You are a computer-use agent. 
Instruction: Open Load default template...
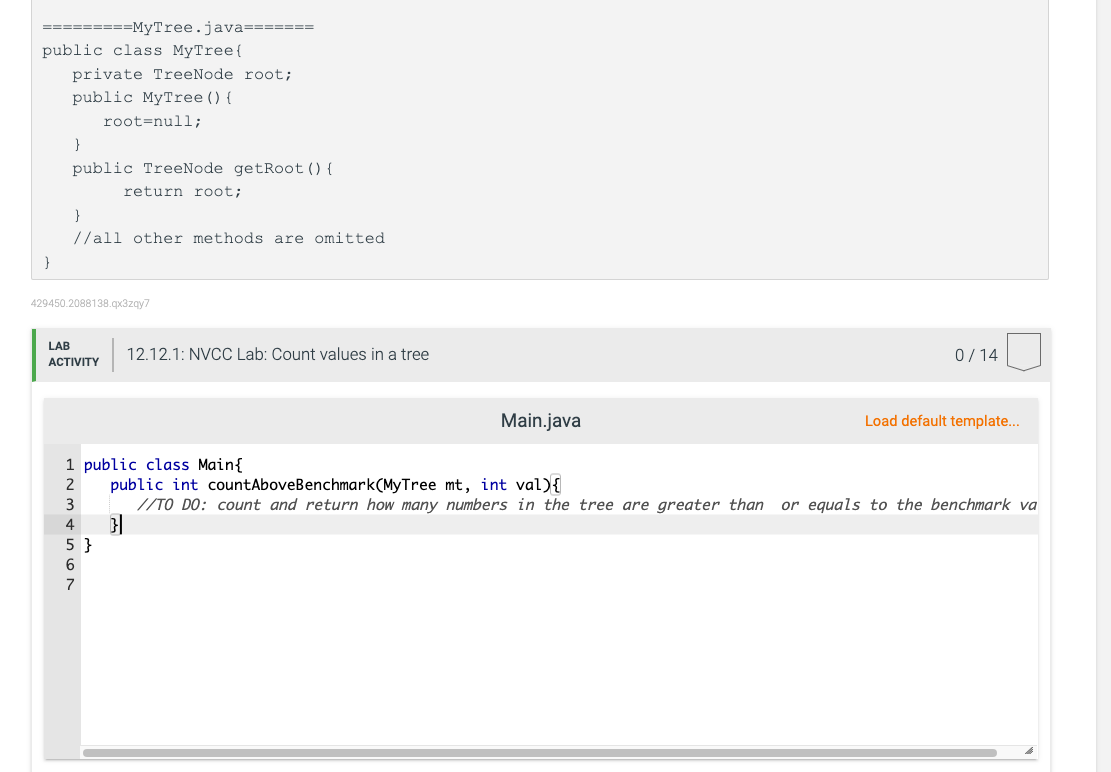coord(941,421)
